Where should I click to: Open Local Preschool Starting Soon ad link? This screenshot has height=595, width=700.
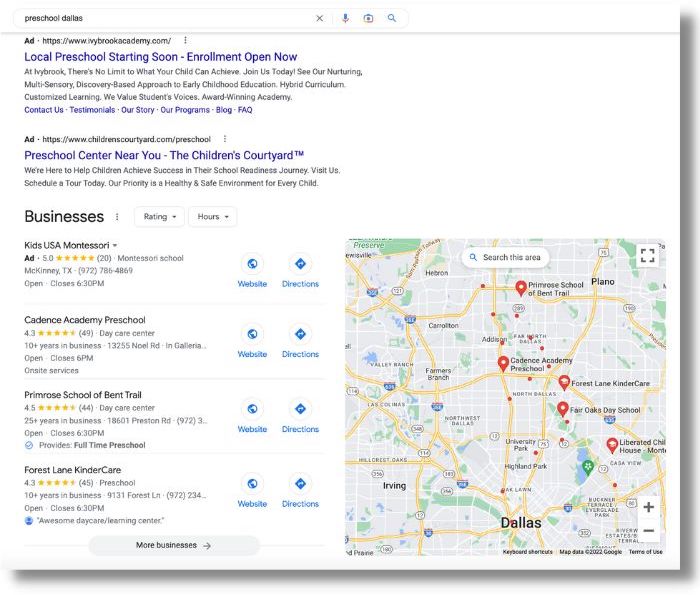[x=161, y=57]
